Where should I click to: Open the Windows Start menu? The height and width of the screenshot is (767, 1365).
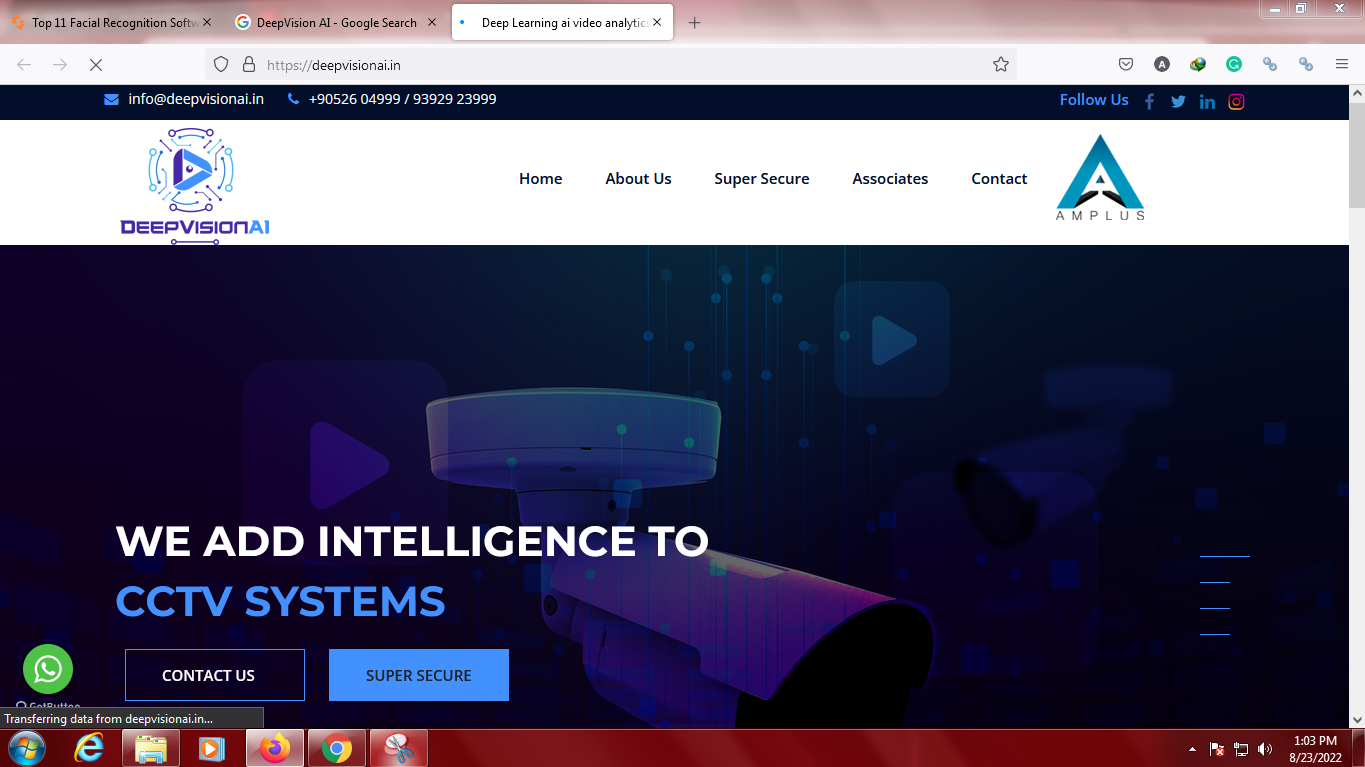pos(25,748)
